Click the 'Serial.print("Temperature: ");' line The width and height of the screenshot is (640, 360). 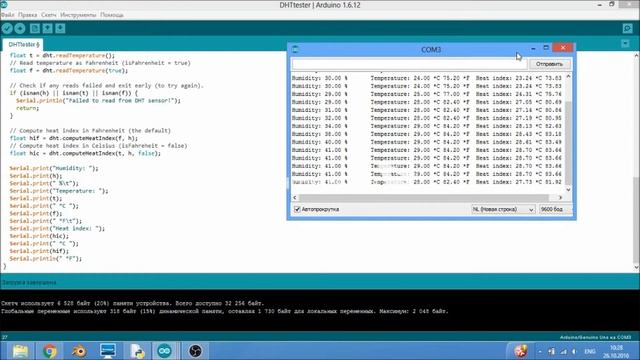[x=59, y=191]
